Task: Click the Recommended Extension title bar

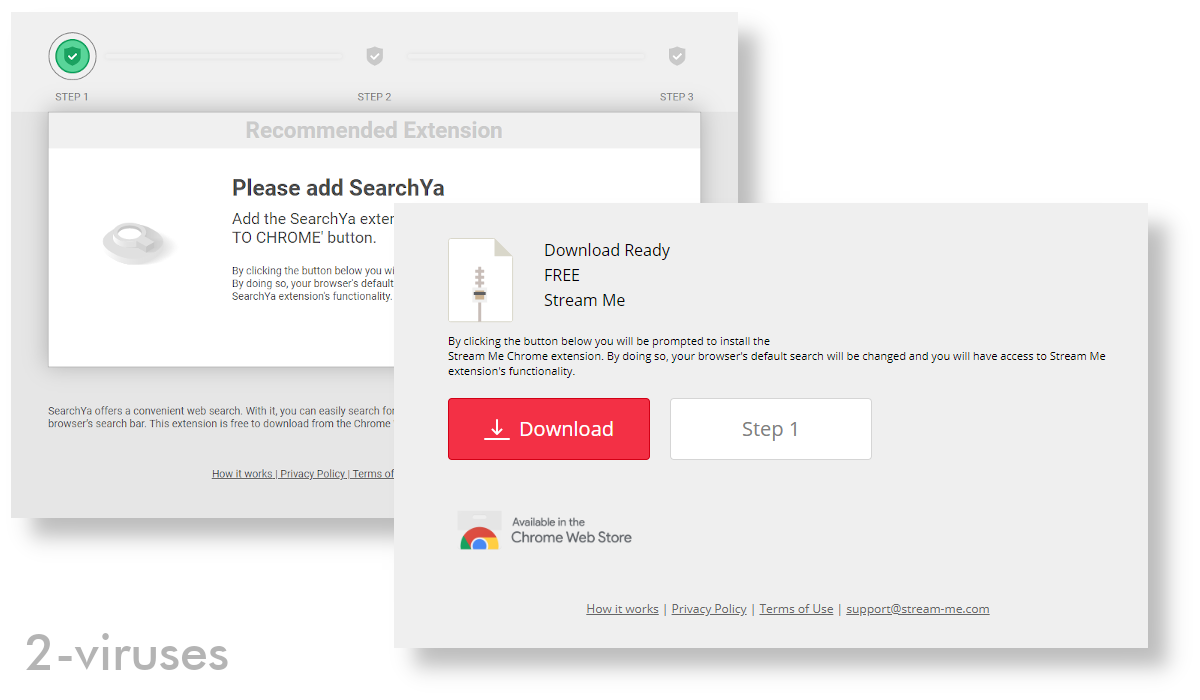Action: pyautogui.click(x=374, y=130)
